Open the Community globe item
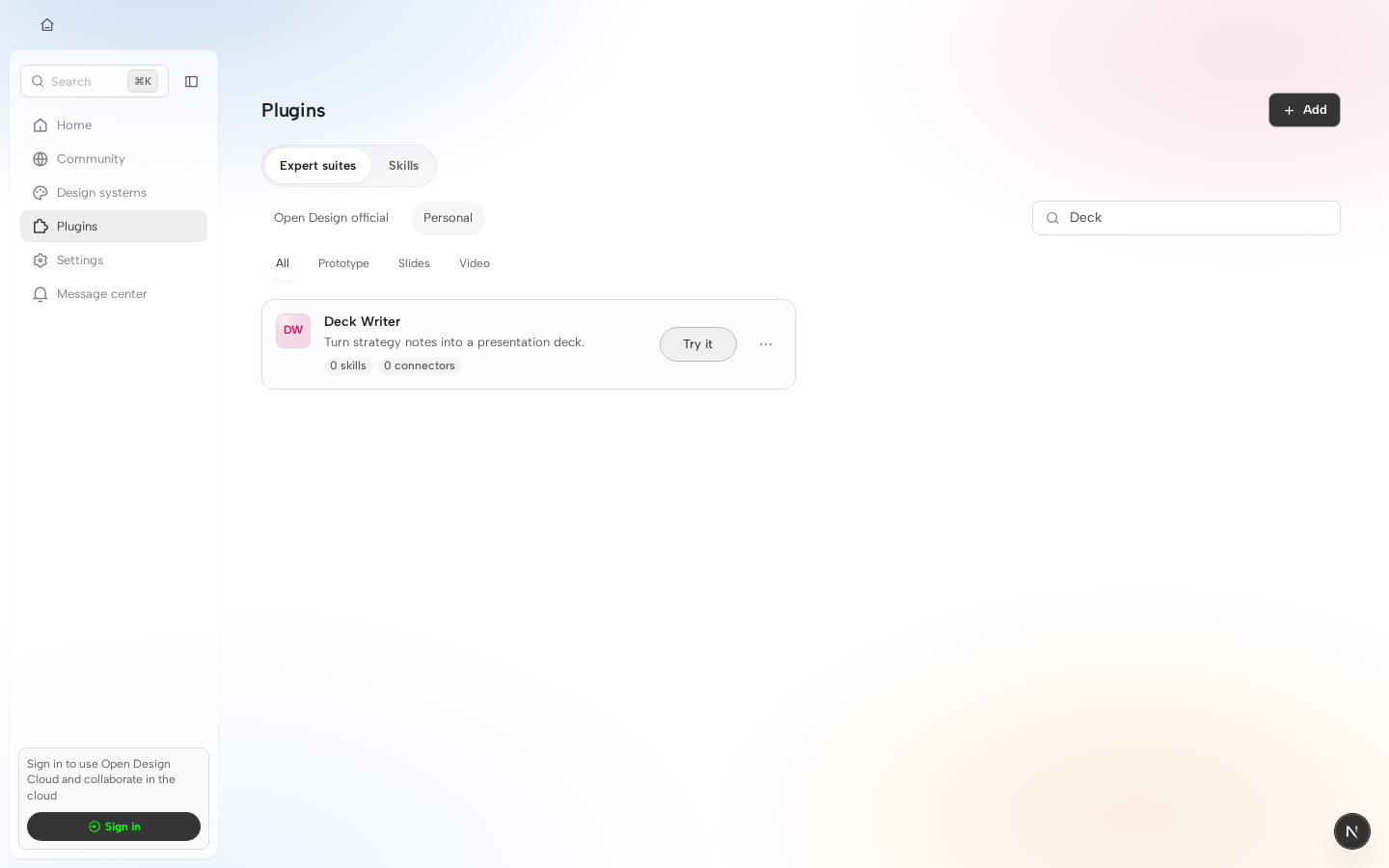The height and width of the screenshot is (868, 1389). pos(114,159)
